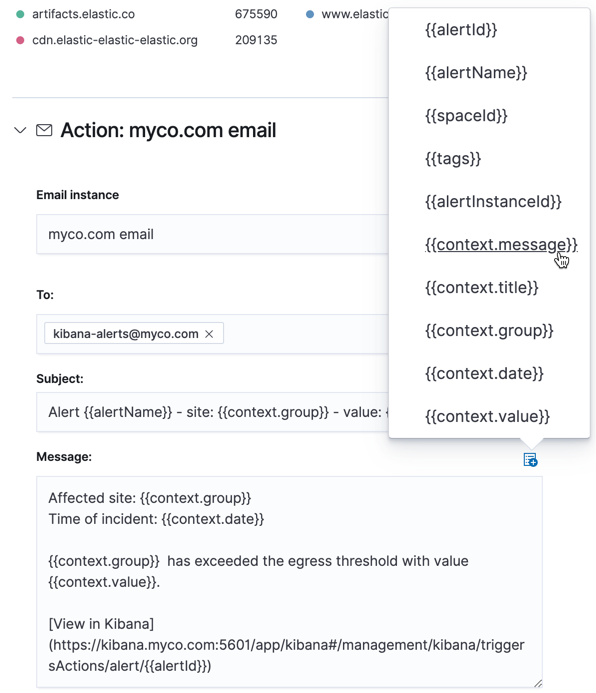Image resolution: width=596 pixels, height=693 pixels.
Task: Remove kibana-alerts@myco.com recipient with the X
Action: tap(209, 334)
